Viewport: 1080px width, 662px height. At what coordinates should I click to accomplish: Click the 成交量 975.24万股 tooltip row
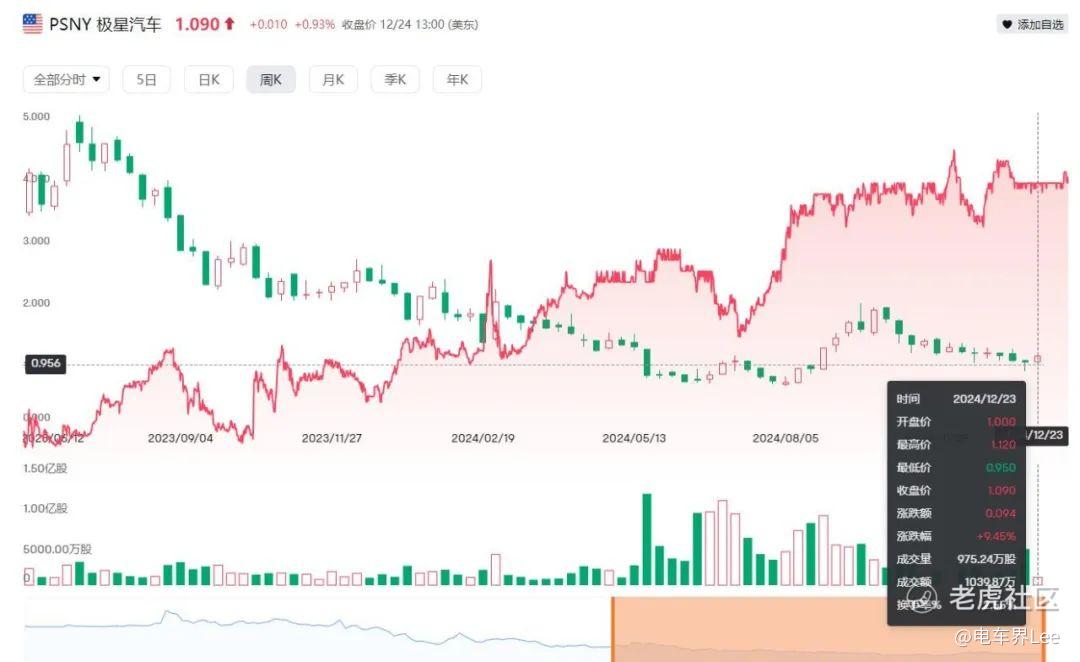[x=956, y=559]
